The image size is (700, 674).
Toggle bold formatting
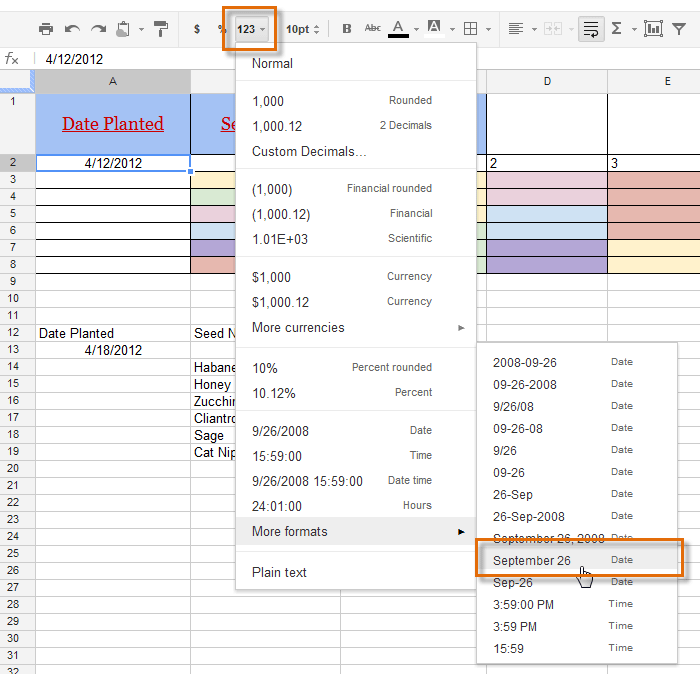tap(346, 29)
